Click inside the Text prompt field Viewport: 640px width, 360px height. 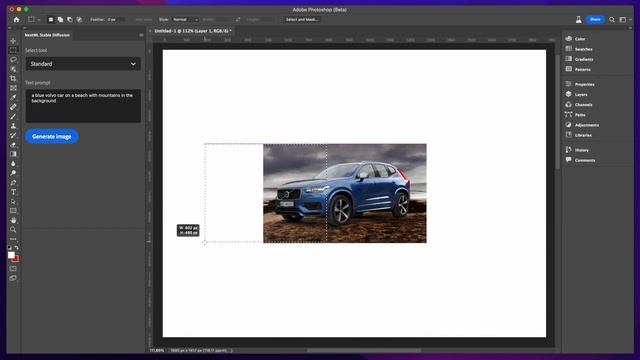click(83, 106)
